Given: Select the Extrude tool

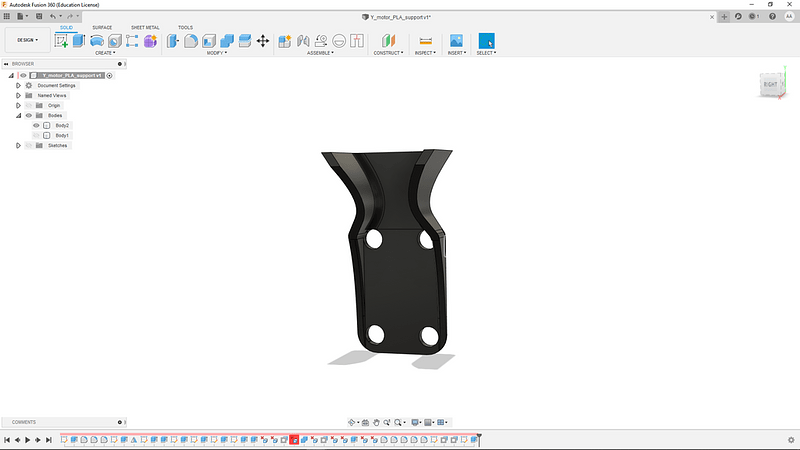Looking at the screenshot, I should coord(79,41).
